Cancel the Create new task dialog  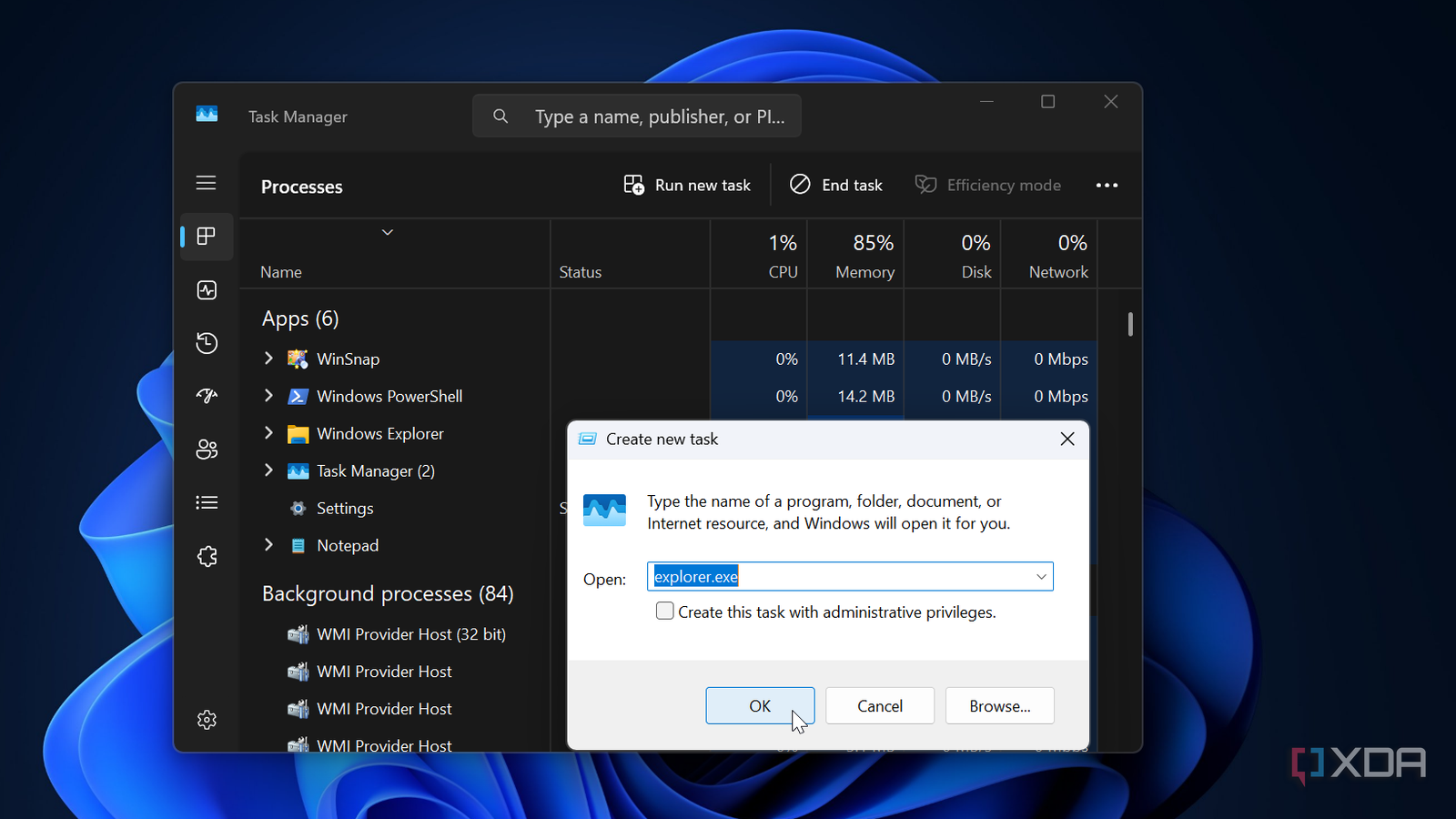(x=879, y=706)
